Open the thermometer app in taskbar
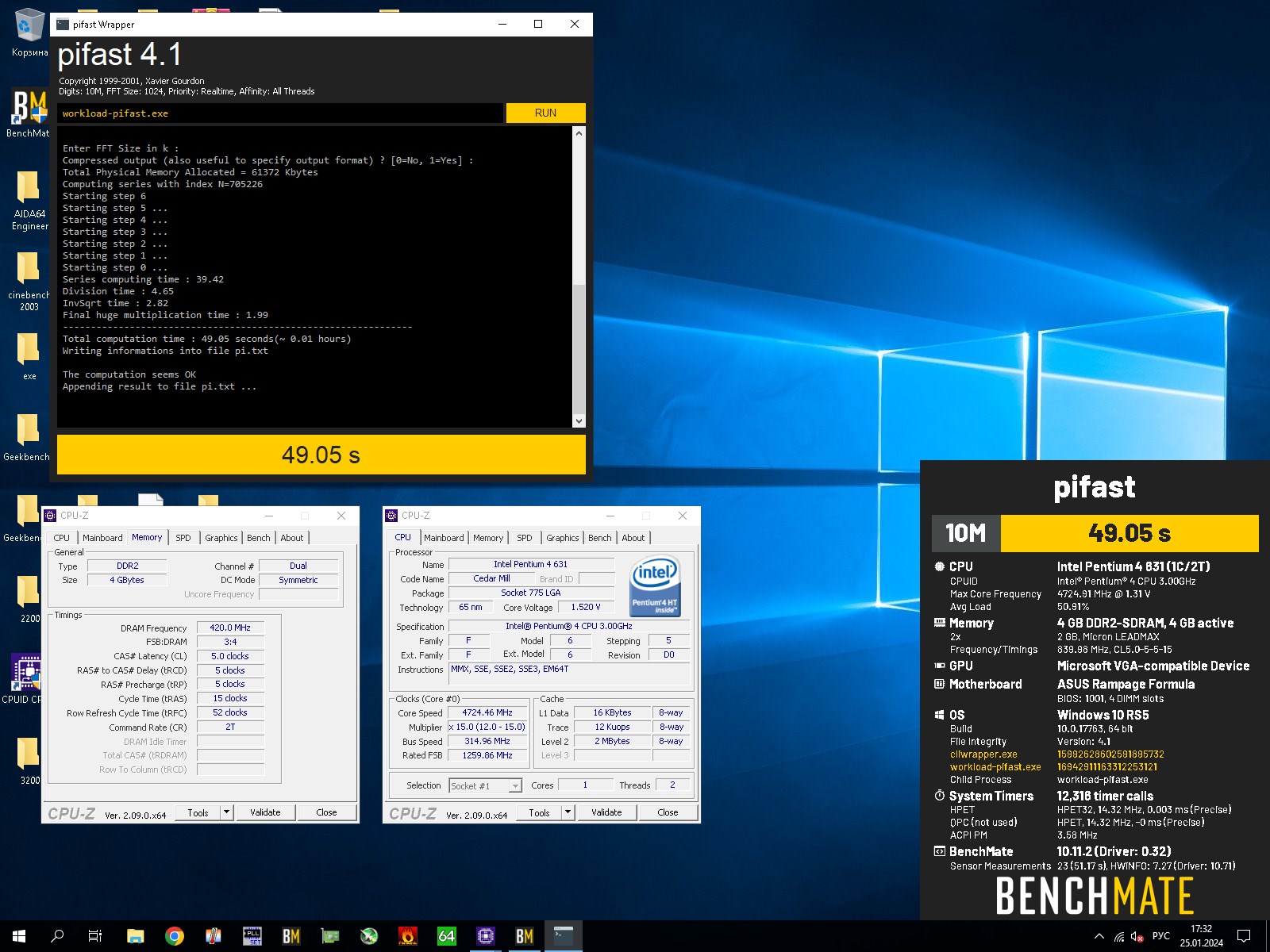 tap(213, 936)
